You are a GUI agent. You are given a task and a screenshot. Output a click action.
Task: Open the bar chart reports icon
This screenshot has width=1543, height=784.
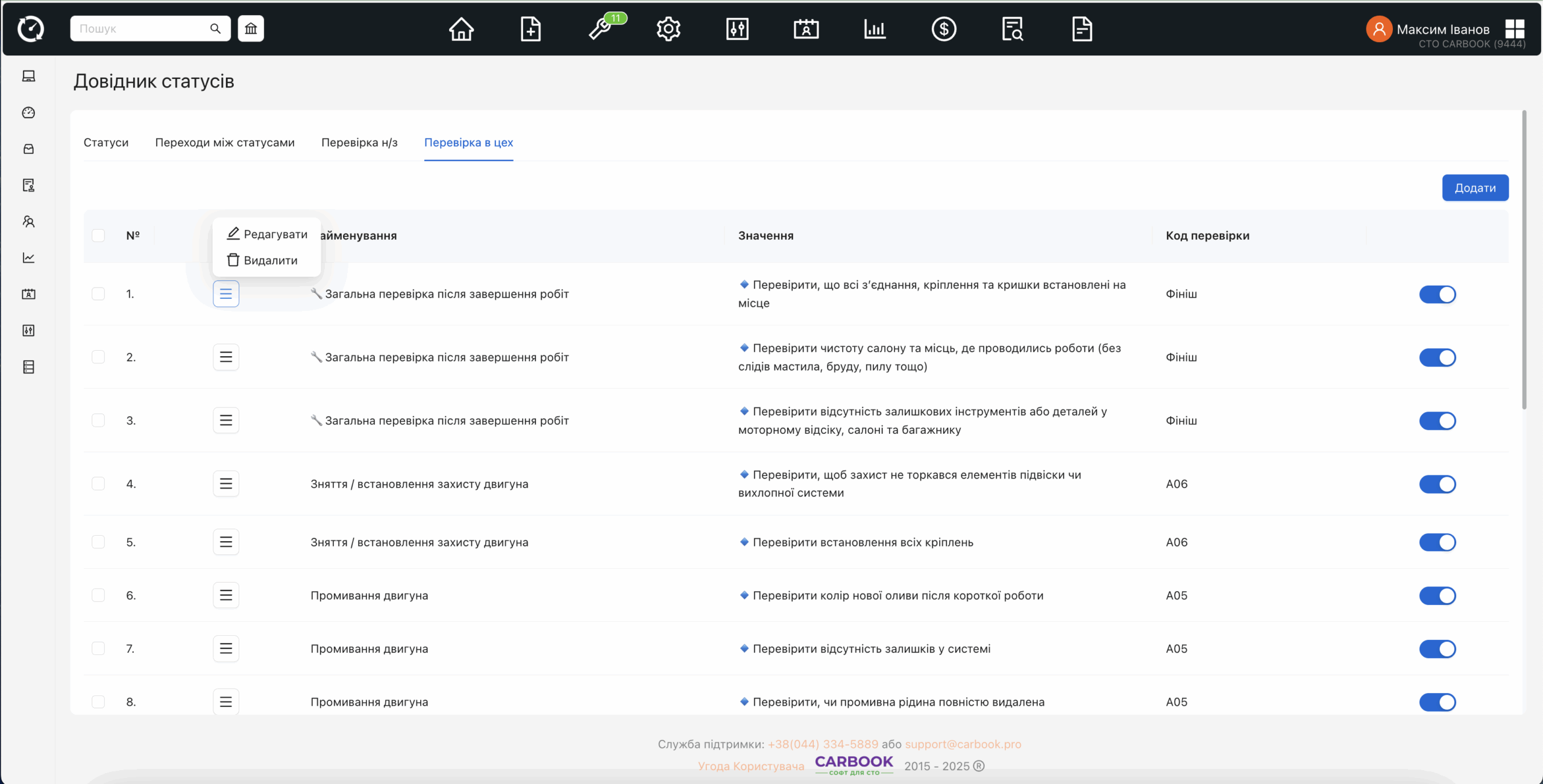(x=875, y=29)
